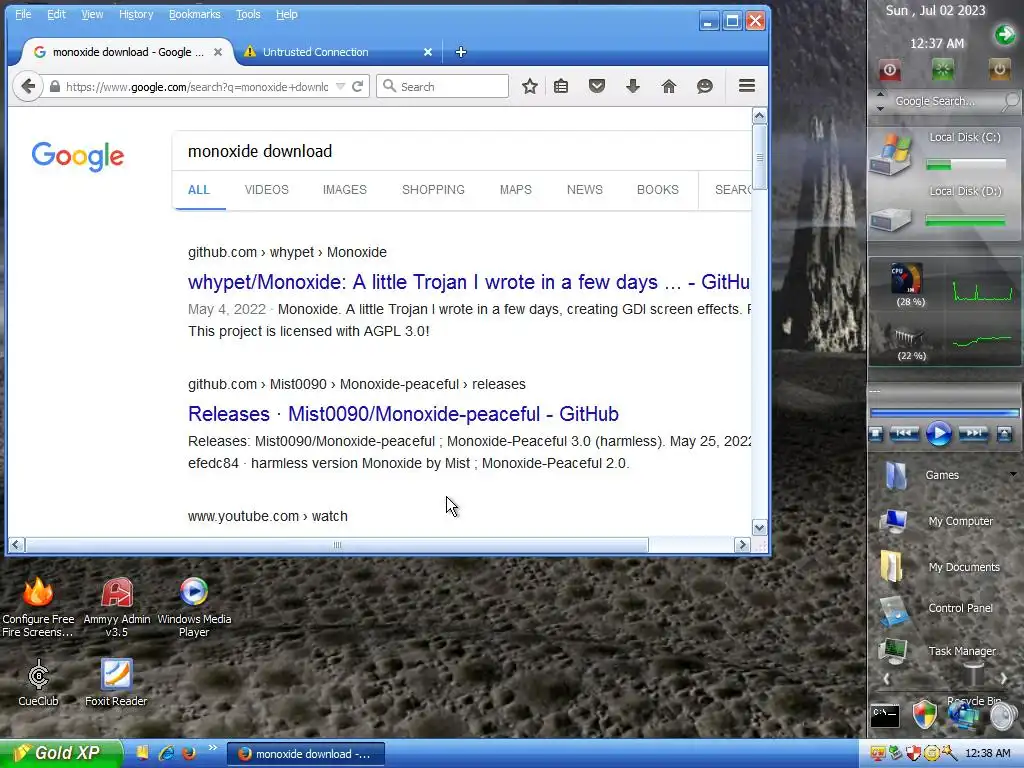This screenshot has width=1024, height=768.
Task: Show bookmarks list icon in Firefox toolbar
Action: coord(561,86)
